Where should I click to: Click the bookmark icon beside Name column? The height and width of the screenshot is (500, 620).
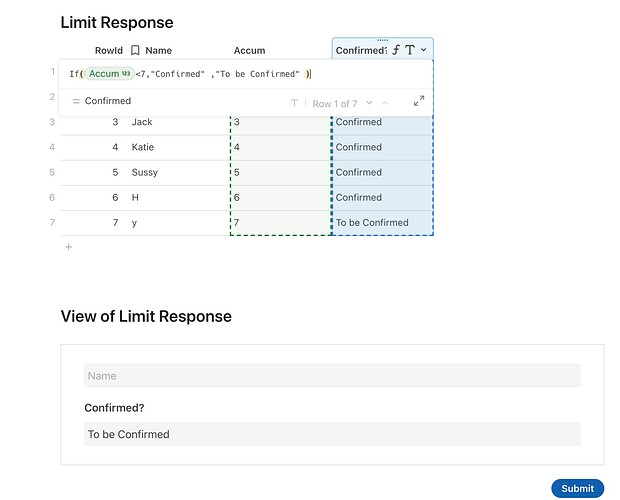pos(135,50)
